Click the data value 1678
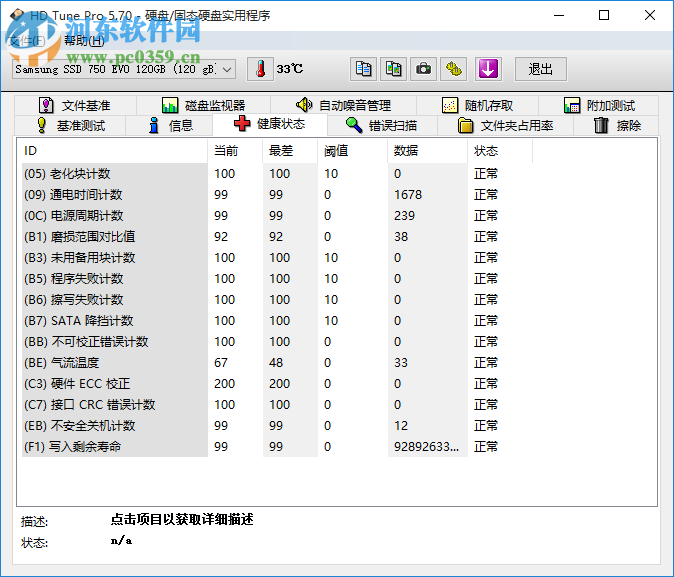Viewport: 674px width, 577px height. [x=408, y=195]
